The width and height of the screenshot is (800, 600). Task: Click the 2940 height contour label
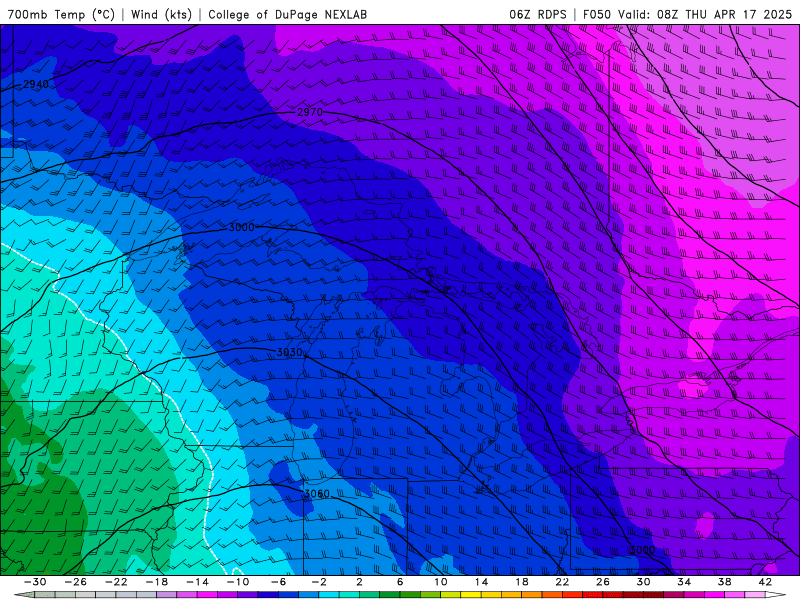click(36, 84)
